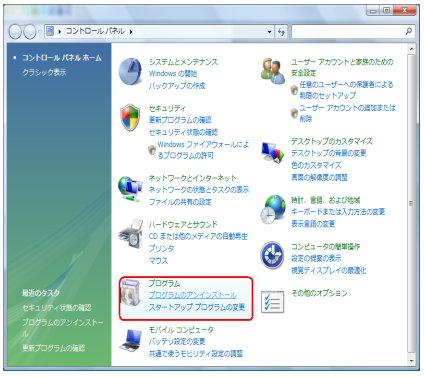Click the Desktop Customization monitor icon

tap(273, 153)
